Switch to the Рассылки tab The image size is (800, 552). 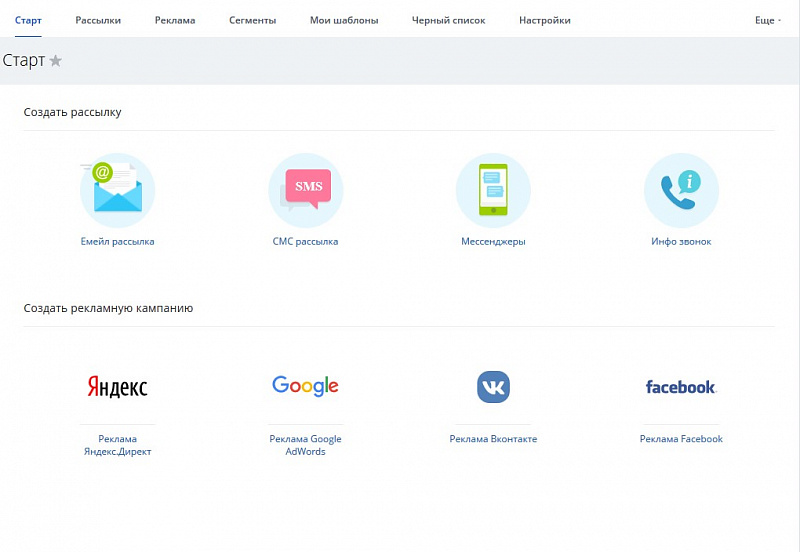tap(98, 20)
